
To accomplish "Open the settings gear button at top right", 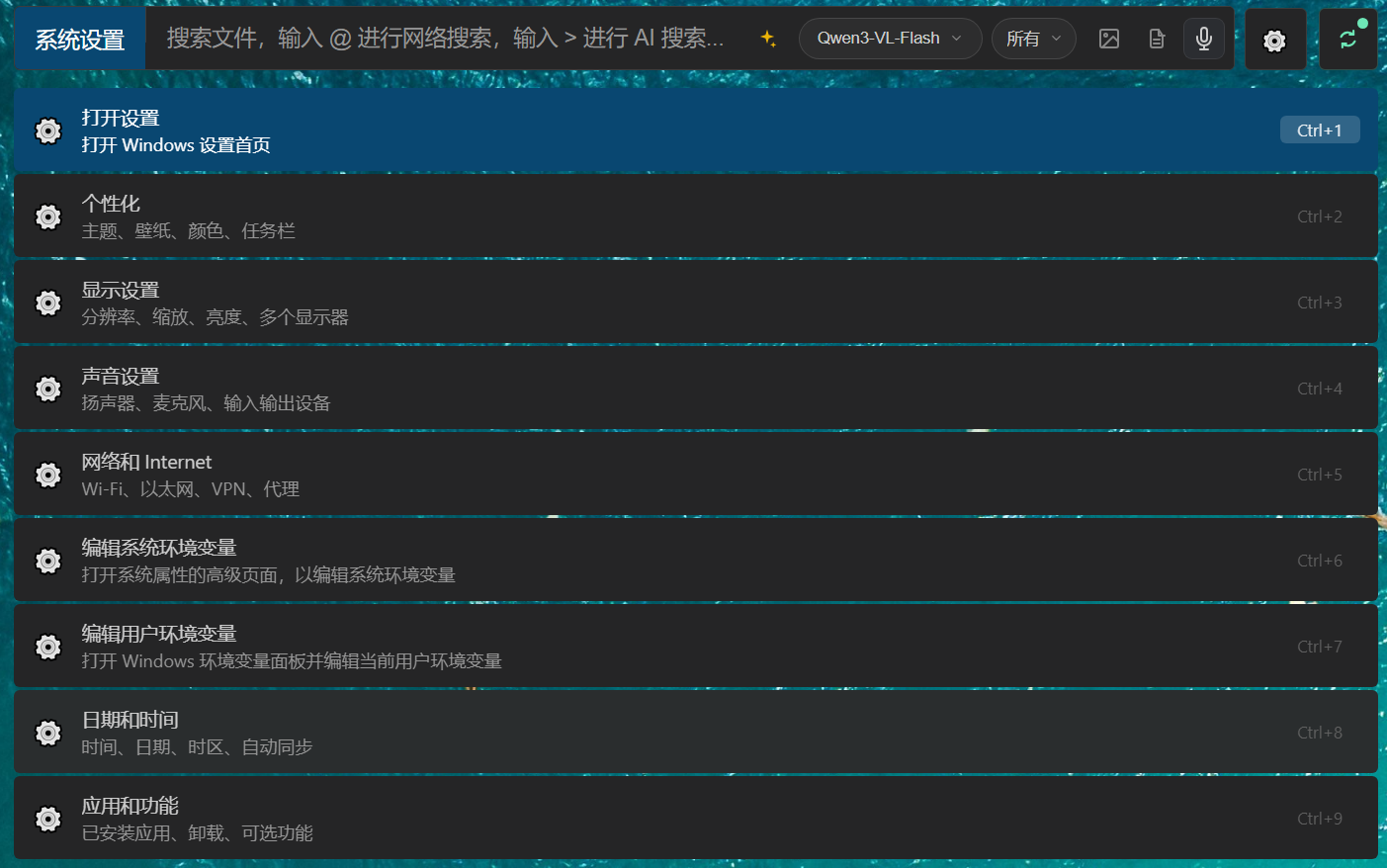I will [x=1275, y=41].
